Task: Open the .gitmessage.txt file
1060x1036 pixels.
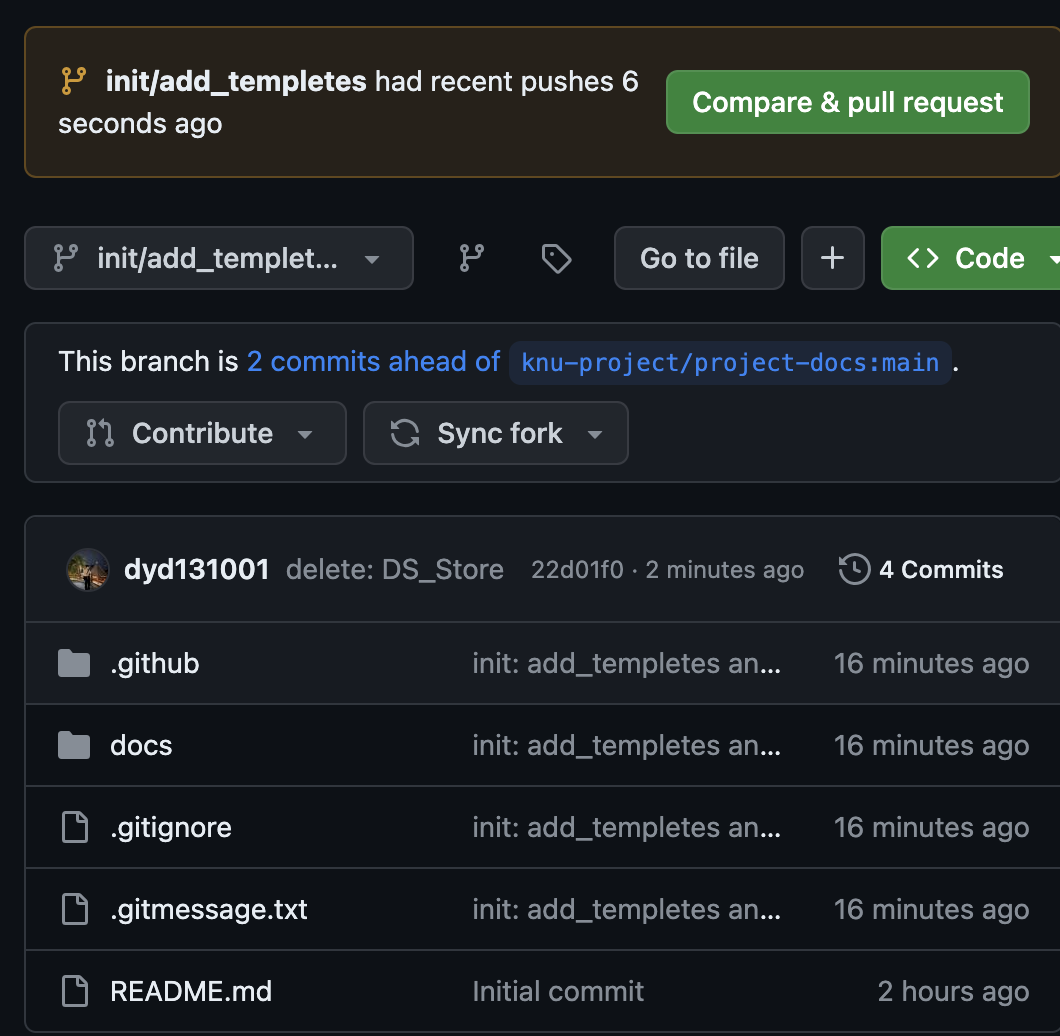Action: pos(209,910)
